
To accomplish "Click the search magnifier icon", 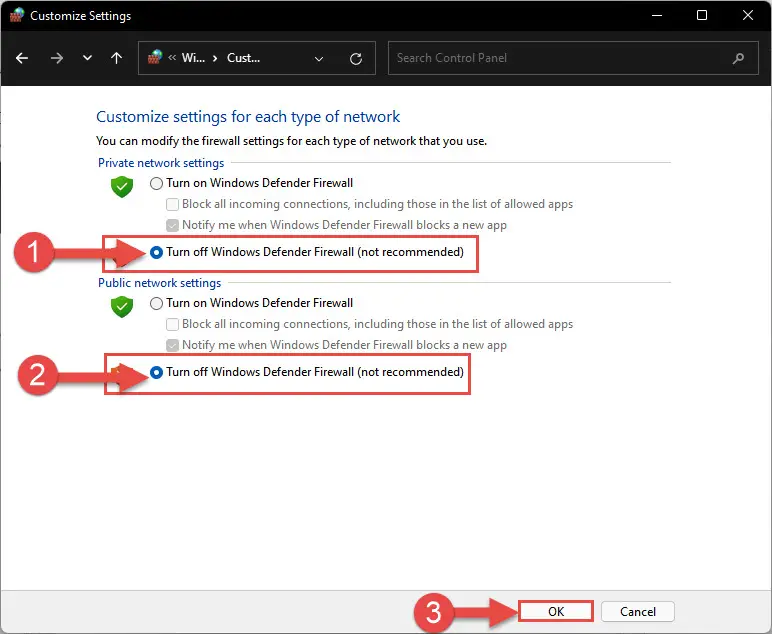I will click(x=738, y=58).
